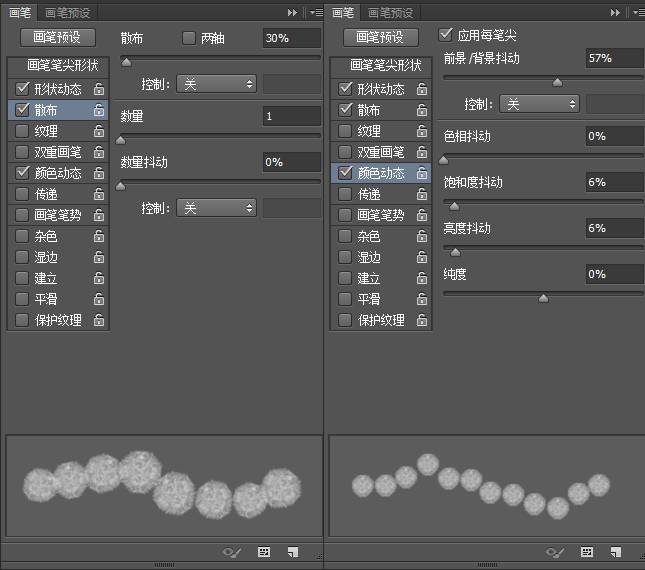Click the lock icon beside 形状动态 in right panel
645x570 pixels.
422,89
